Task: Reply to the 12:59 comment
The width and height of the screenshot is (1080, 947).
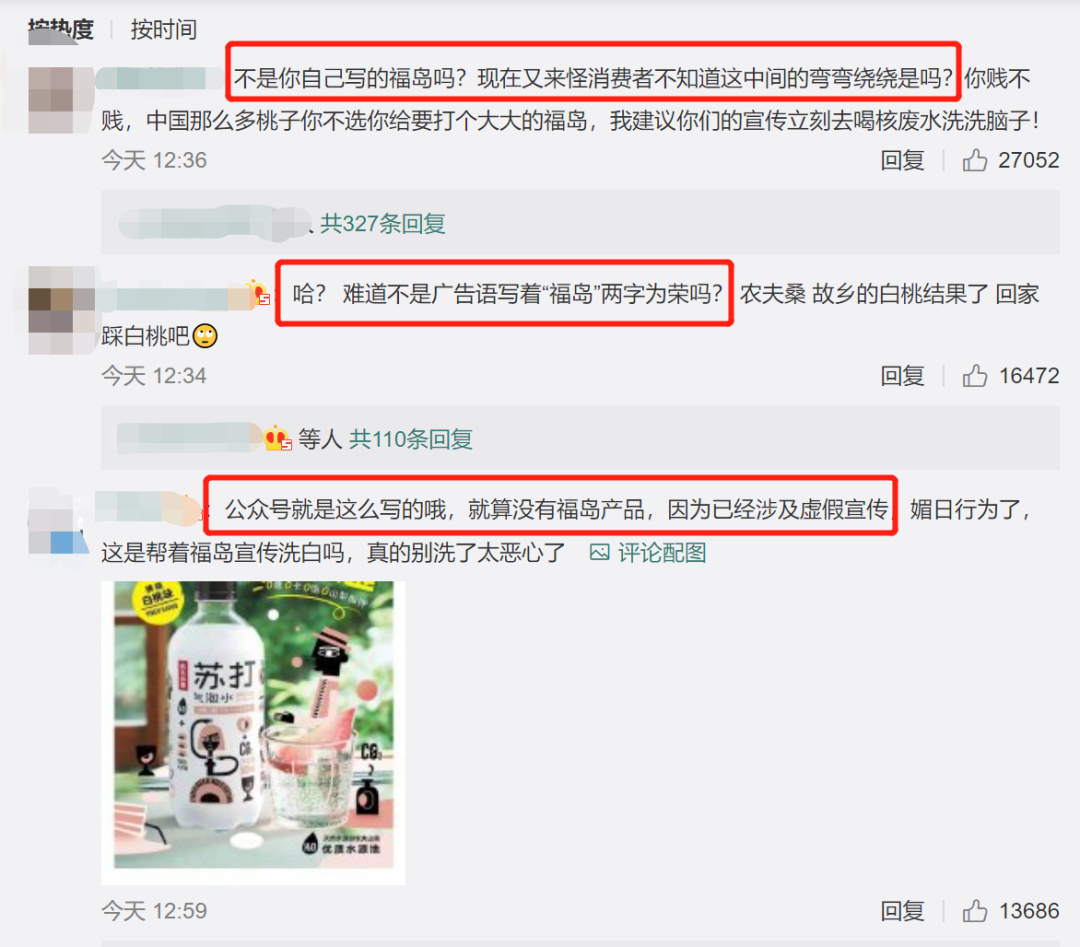Action: pos(902,911)
